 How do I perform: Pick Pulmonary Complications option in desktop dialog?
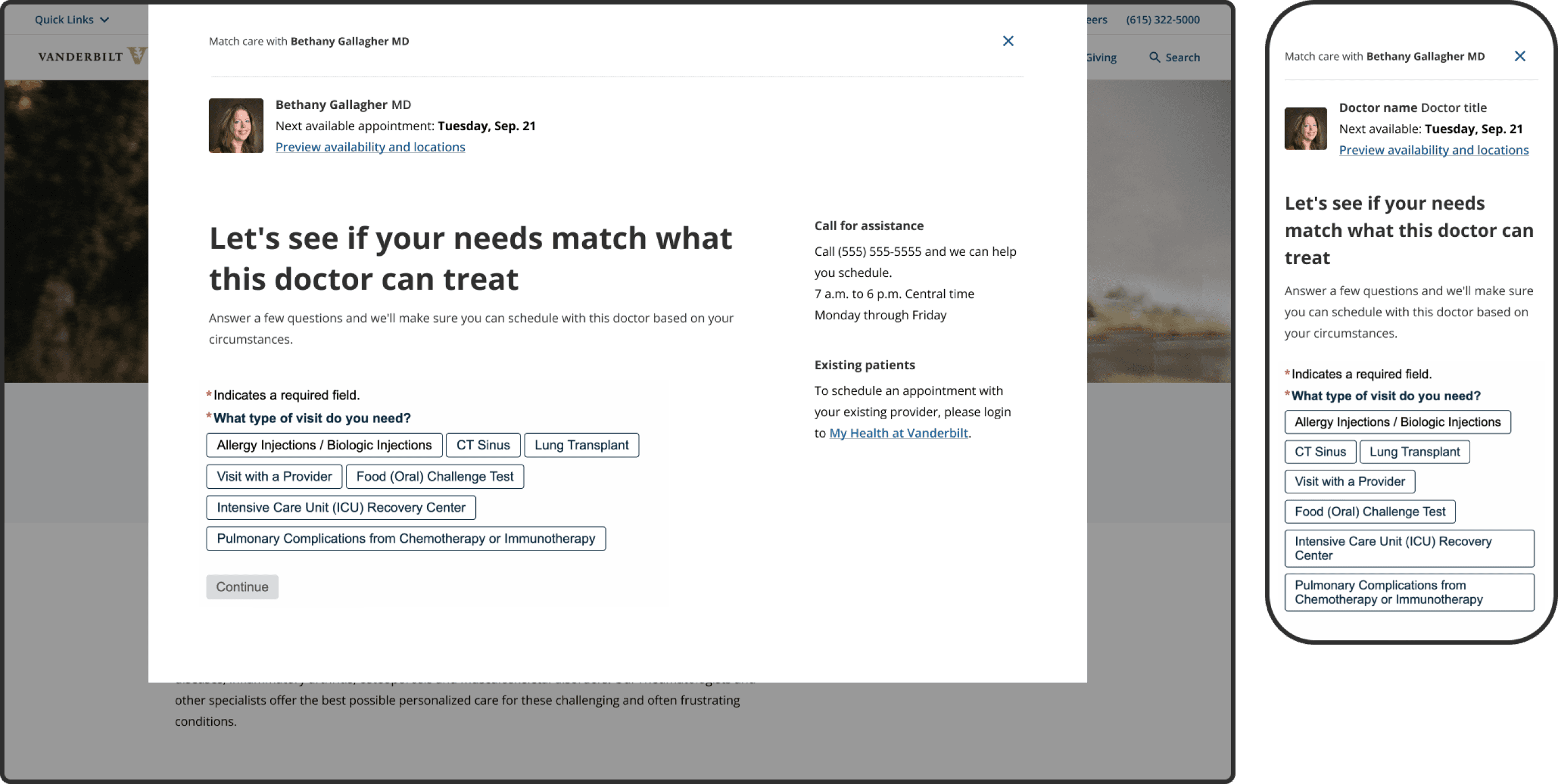pyautogui.click(x=405, y=538)
